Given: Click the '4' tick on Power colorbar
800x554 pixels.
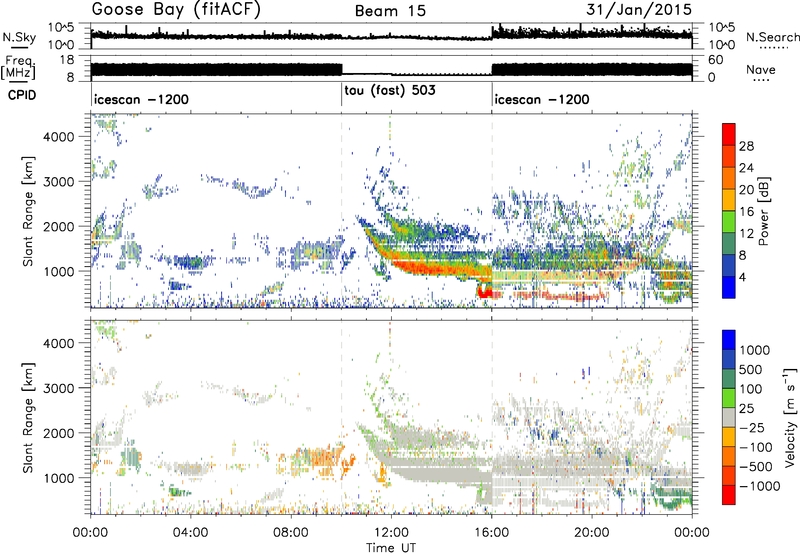Looking at the screenshot, I should pos(743,277).
